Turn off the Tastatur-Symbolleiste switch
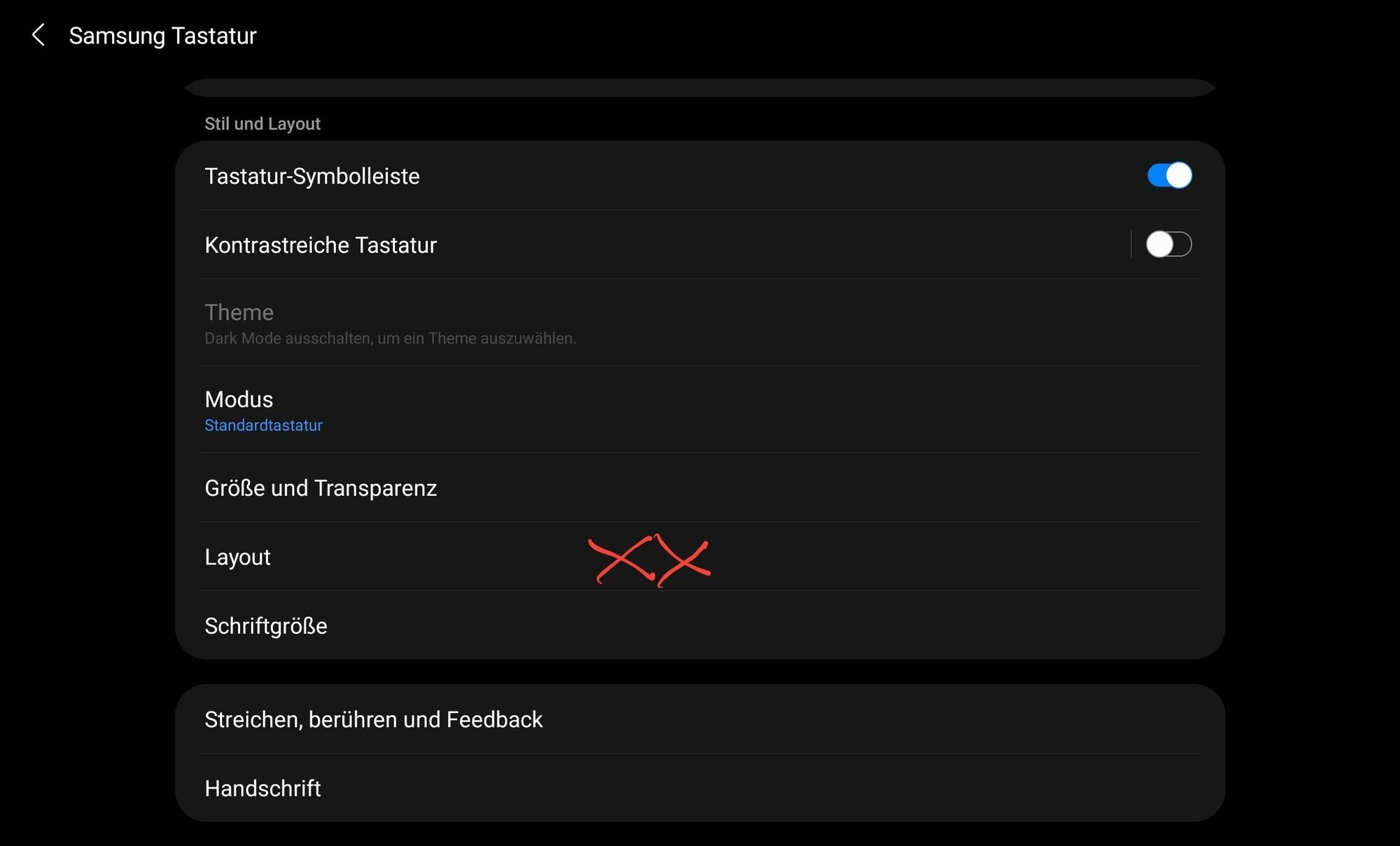The height and width of the screenshot is (846, 1400). click(1169, 175)
